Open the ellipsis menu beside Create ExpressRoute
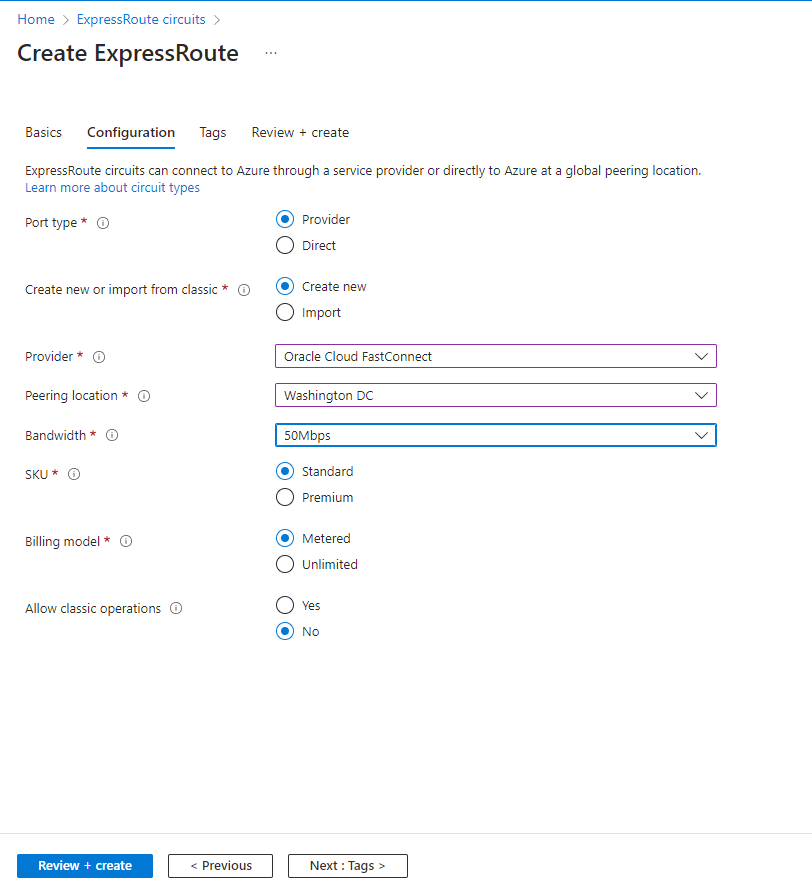The image size is (812, 896). click(271, 53)
